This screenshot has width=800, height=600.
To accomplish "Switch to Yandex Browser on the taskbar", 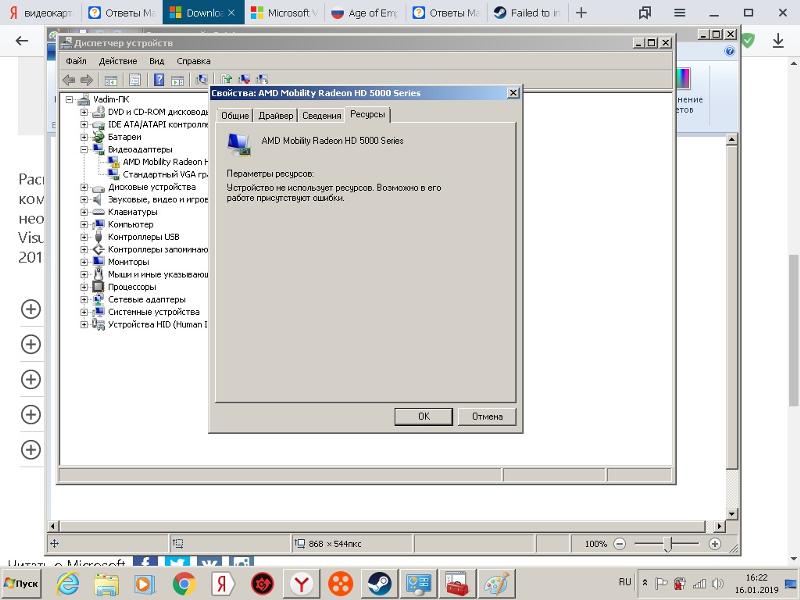I will click(x=302, y=583).
